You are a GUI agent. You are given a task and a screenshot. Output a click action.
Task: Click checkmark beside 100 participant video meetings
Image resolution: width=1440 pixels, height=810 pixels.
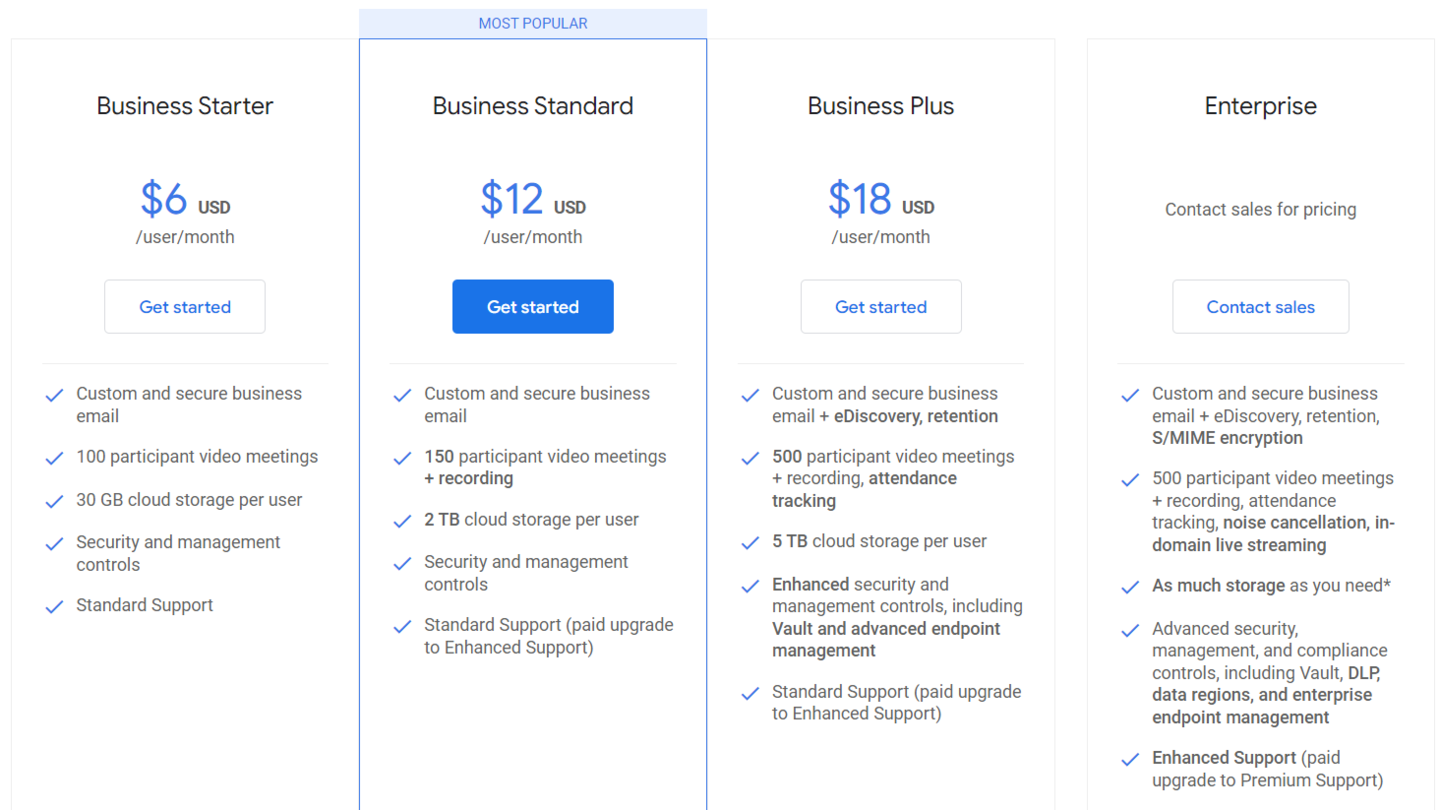(55, 458)
